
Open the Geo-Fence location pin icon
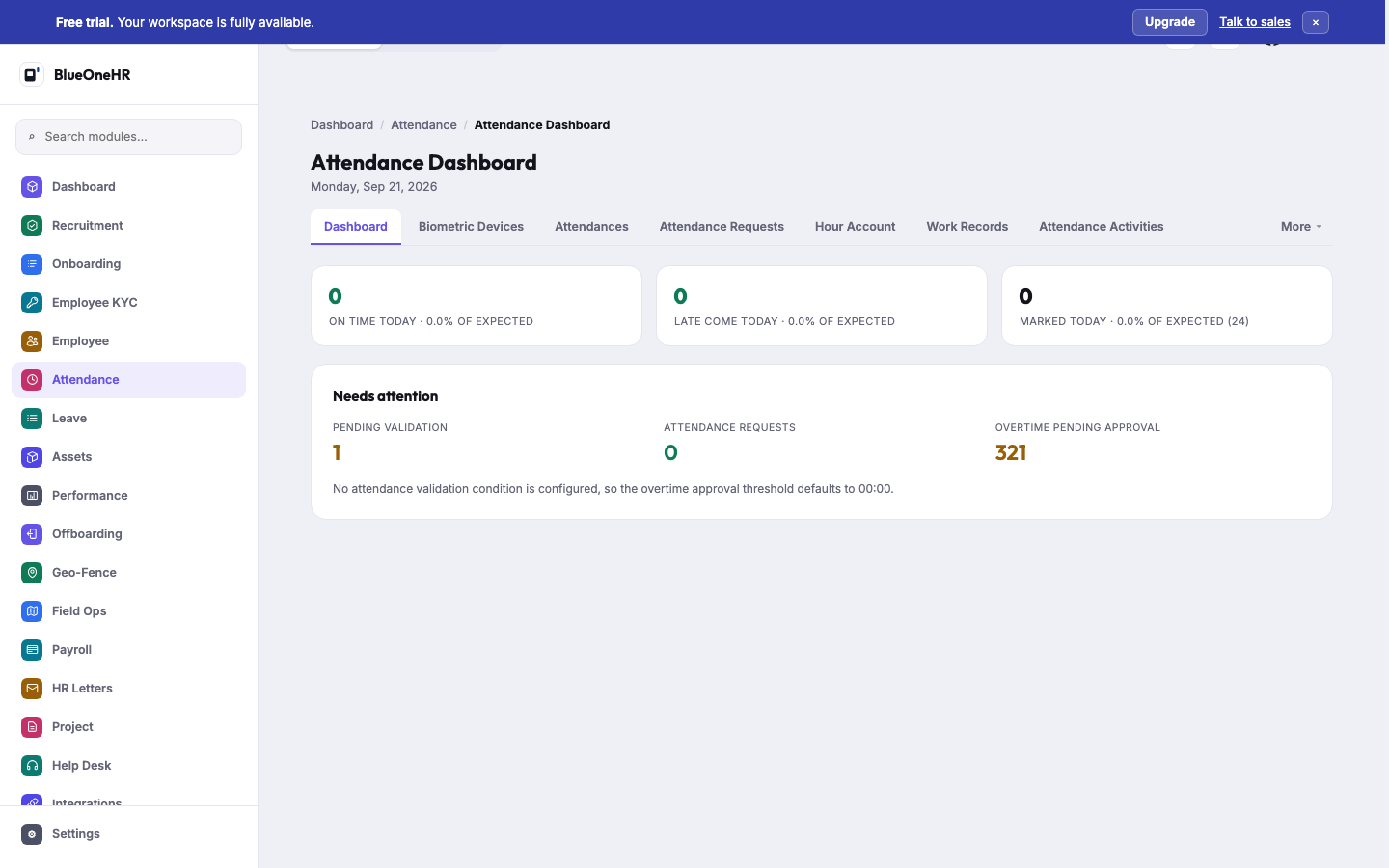pos(32,573)
